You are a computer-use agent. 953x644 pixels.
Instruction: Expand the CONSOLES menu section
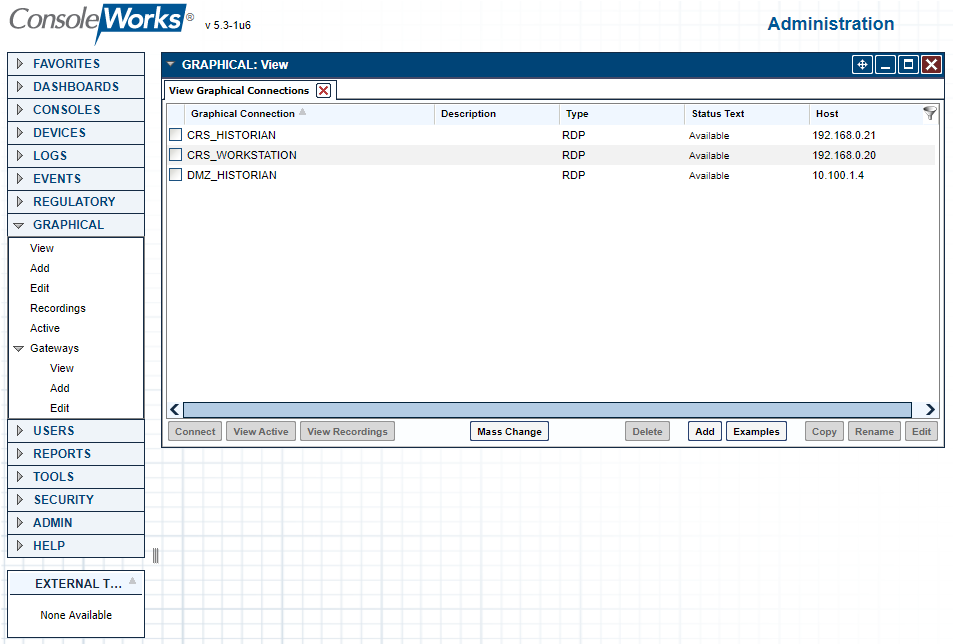(x=76, y=110)
